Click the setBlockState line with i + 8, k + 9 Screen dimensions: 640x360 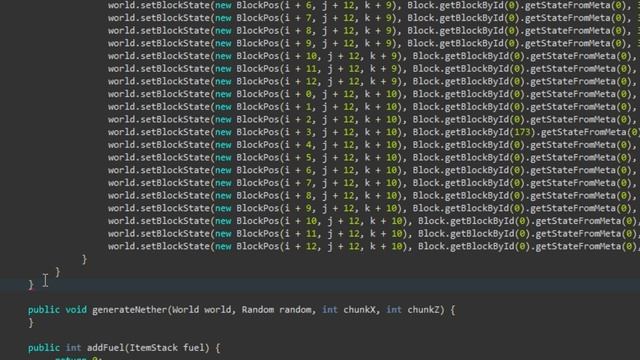point(374,31)
